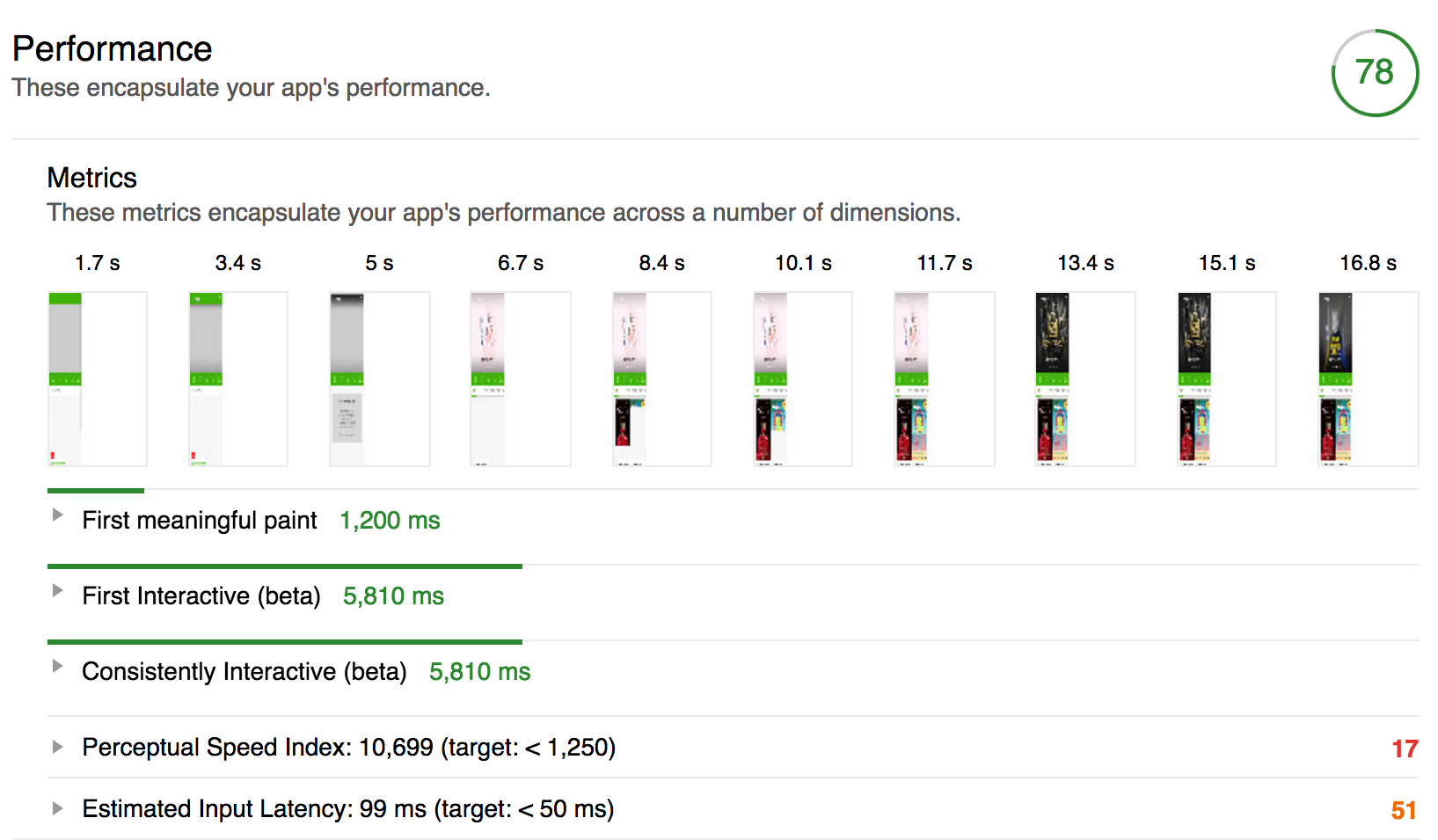The height and width of the screenshot is (840, 1438).
Task: Expand the Estimated Input Latency audit
Action: (58, 809)
